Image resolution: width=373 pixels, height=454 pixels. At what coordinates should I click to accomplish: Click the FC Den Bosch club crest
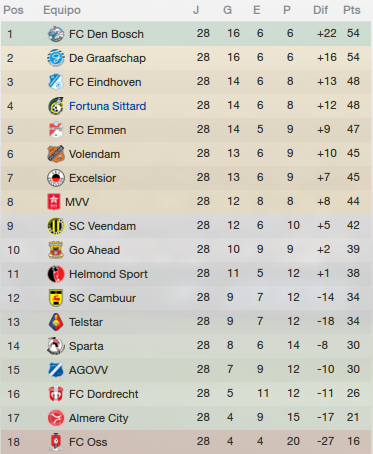(x=56, y=34)
